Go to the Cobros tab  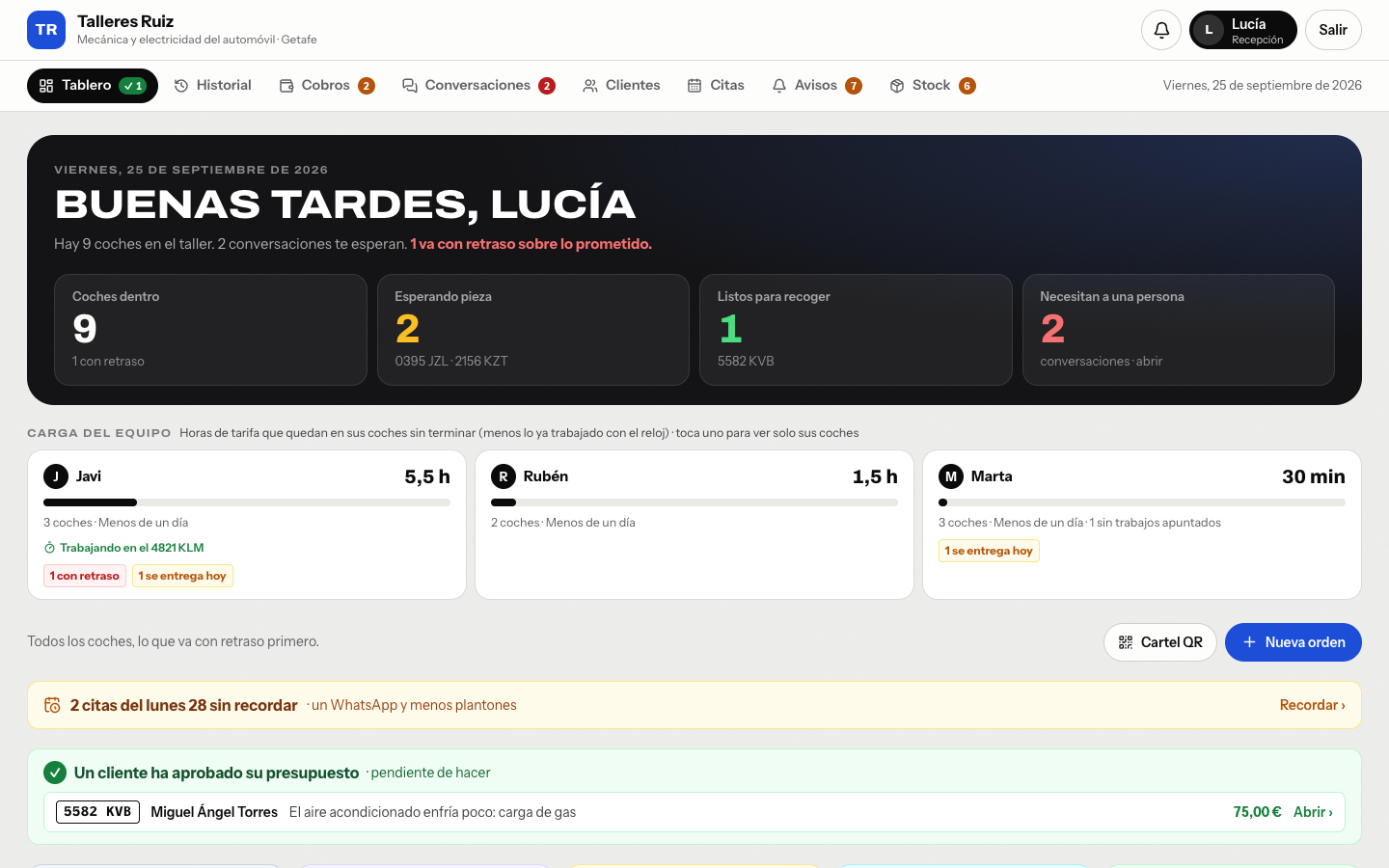327,86
